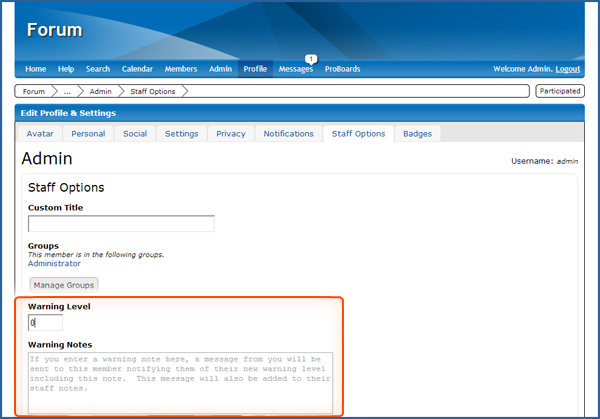Switch to the Social tab
Screen dimensions: 600x419
coord(135,134)
